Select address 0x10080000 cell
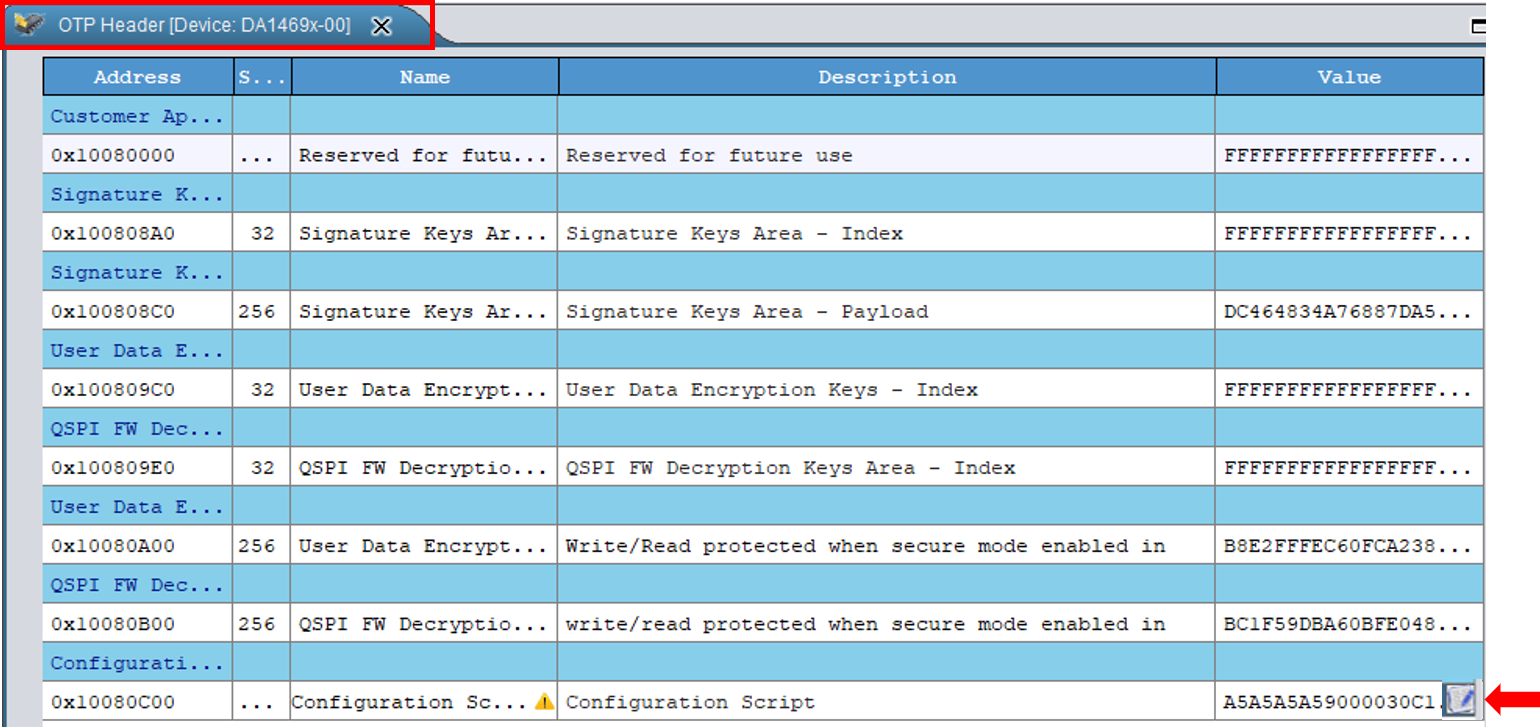Viewport: 1540px width, 727px height. [138, 155]
